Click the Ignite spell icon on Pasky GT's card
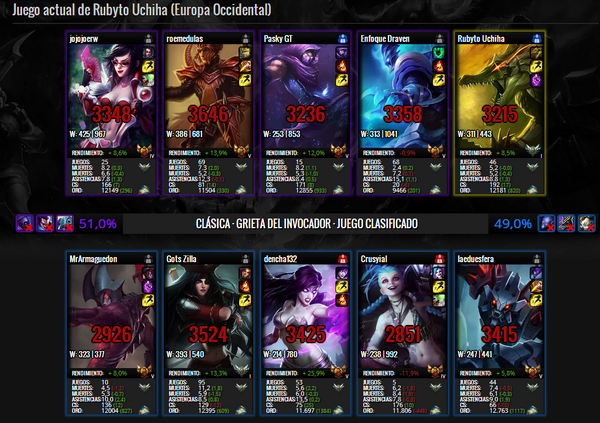Viewport: 600px width, 423px height. point(342,66)
